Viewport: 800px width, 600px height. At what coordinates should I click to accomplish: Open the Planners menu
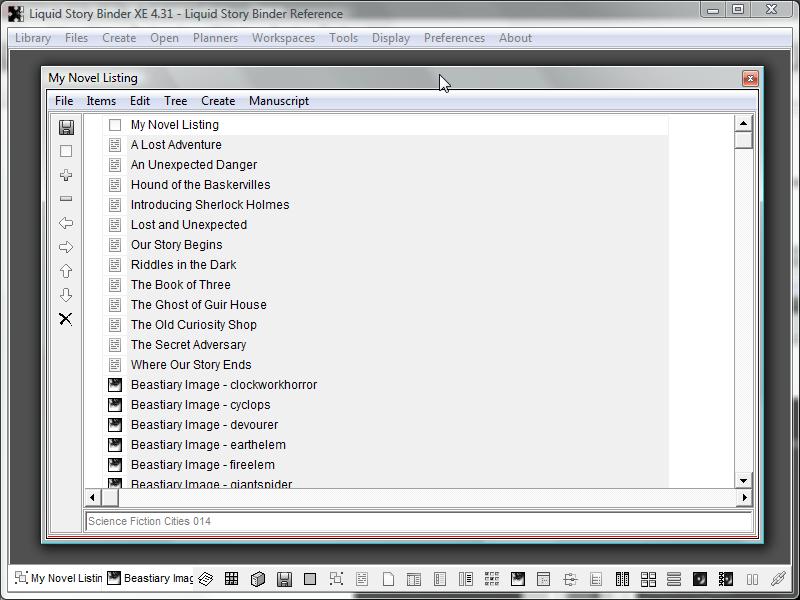(x=215, y=38)
